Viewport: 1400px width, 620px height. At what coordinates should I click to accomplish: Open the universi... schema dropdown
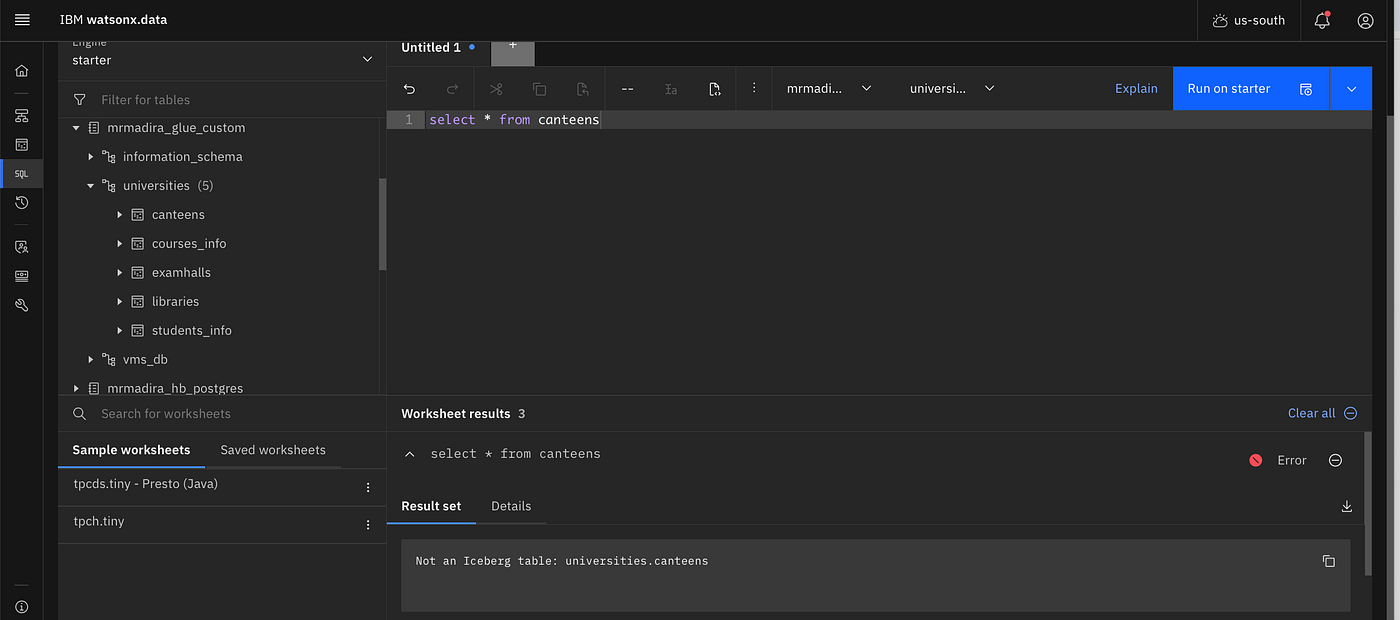(x=952, y=89)
